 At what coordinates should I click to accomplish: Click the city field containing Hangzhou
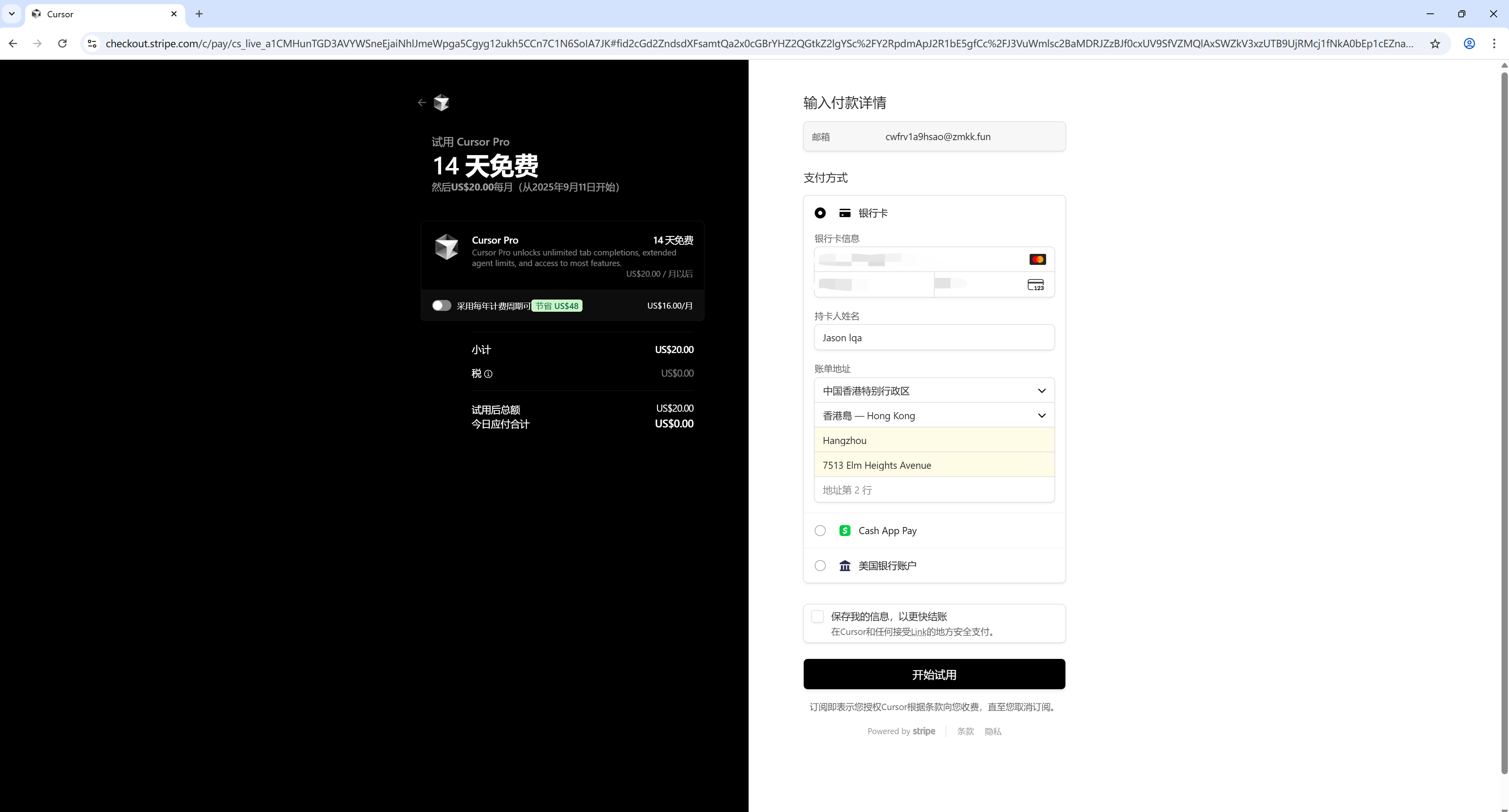pyautogui.click(x=934, y=440)
